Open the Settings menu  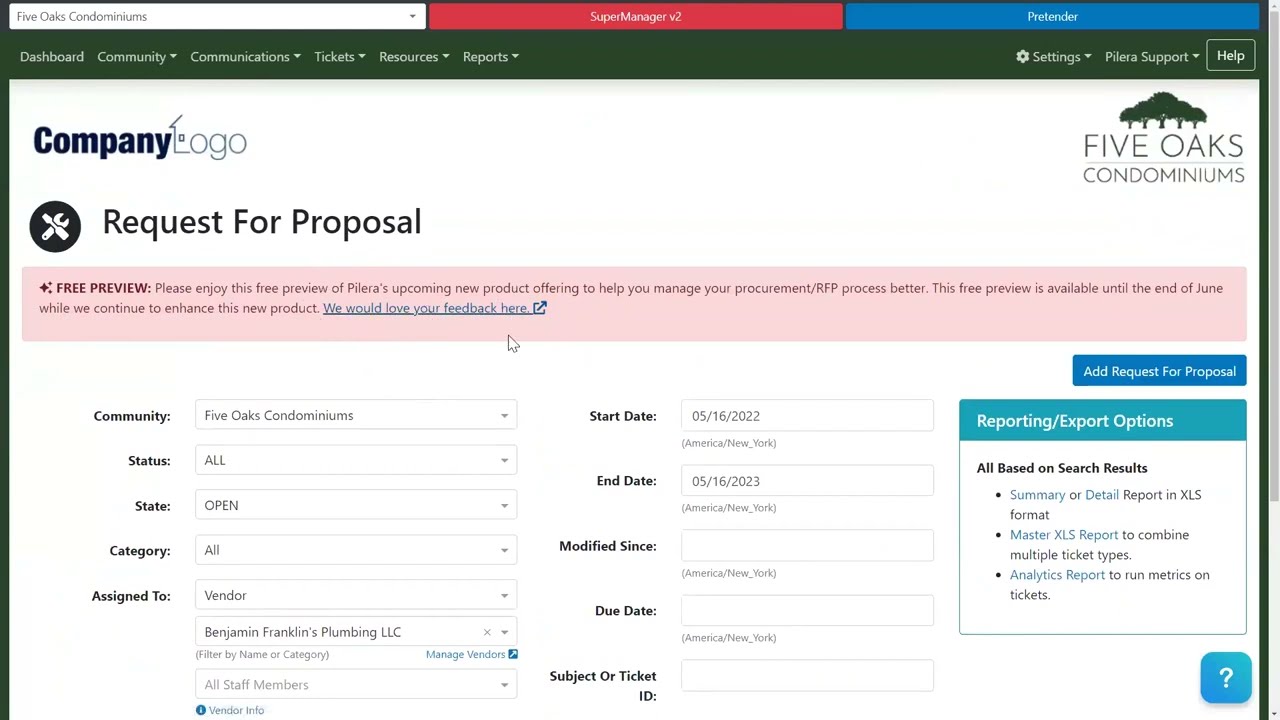pyautogui.click(x=1054, y=57)
